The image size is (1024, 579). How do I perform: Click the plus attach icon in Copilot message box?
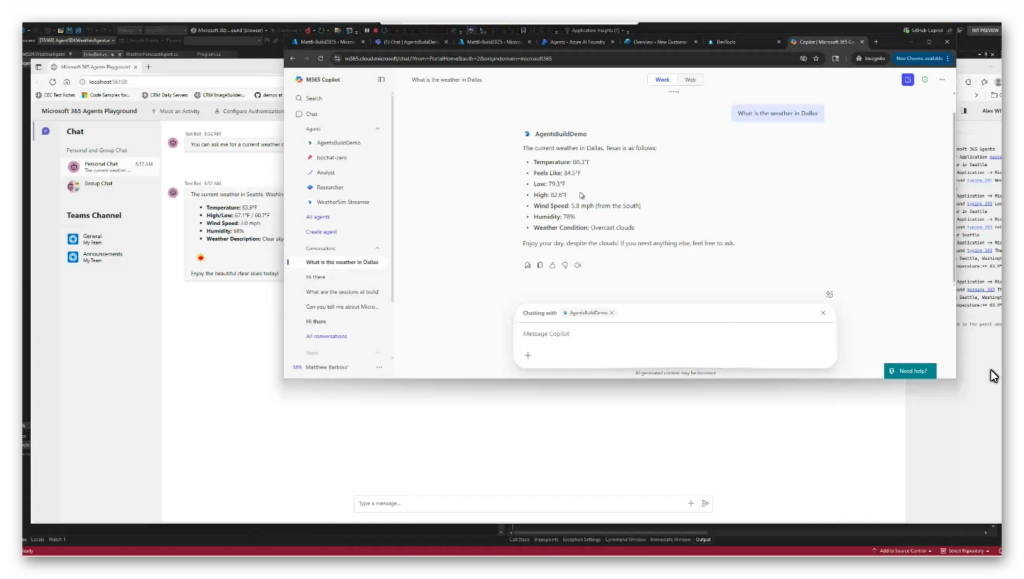coord(528,355)
